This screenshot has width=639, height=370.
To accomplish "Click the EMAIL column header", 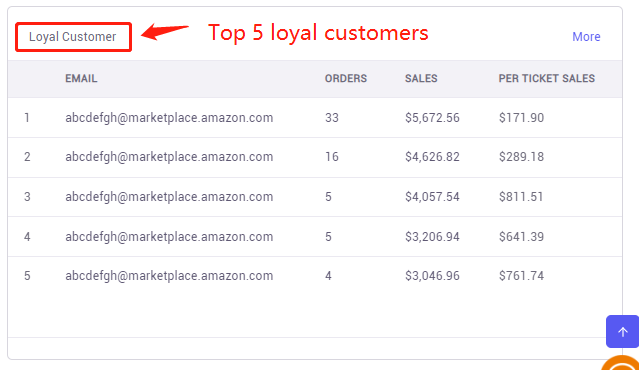I will pyautogui.click(x=81, y=78).
